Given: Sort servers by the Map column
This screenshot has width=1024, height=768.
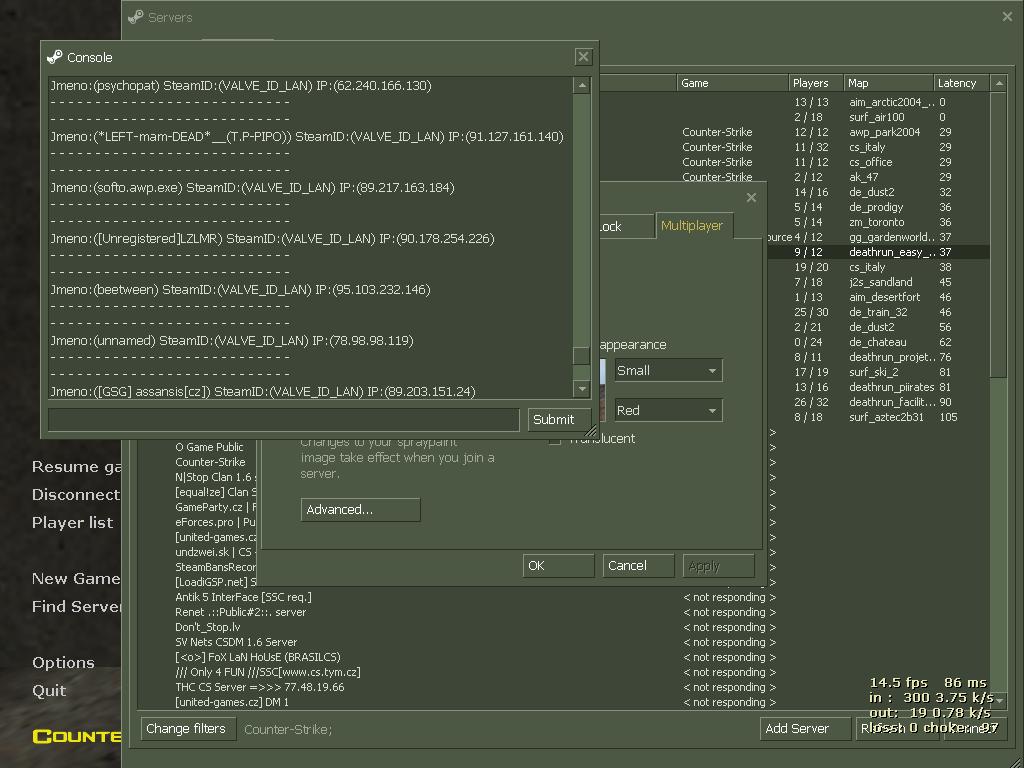Looking at the screenshot, I should pos(889,83).
